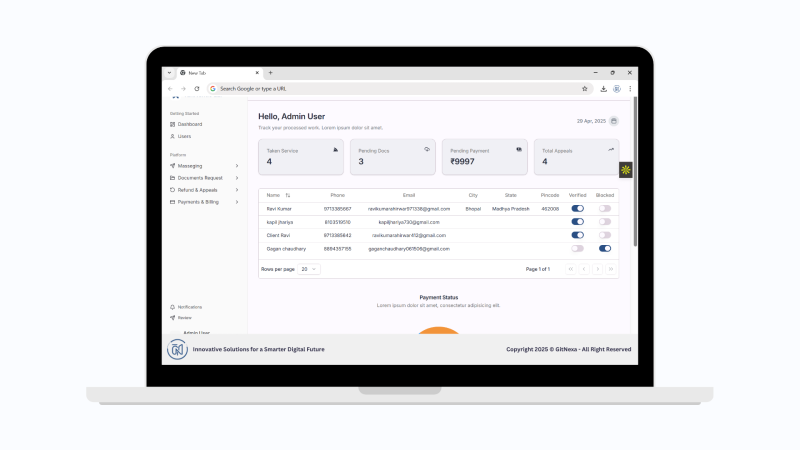Open the Rows per page dropdown
This screenshot has height=450, width=800.
pyautogui.click(x=310, y=269)
